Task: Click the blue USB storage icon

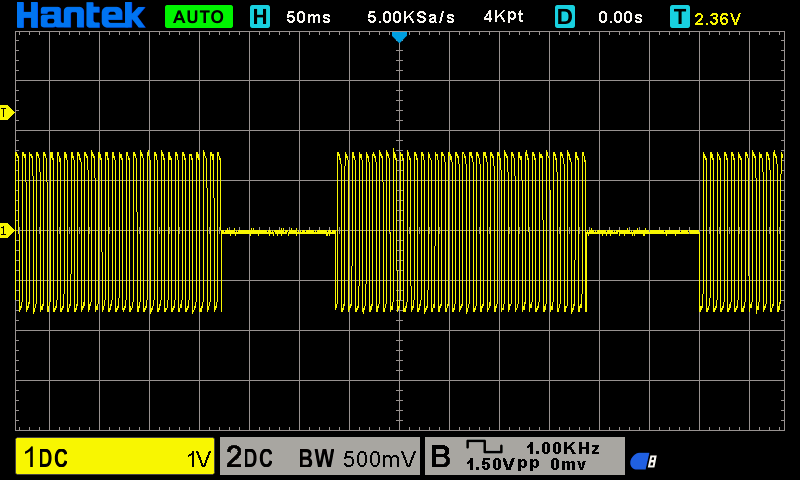Action: [643, 461]
